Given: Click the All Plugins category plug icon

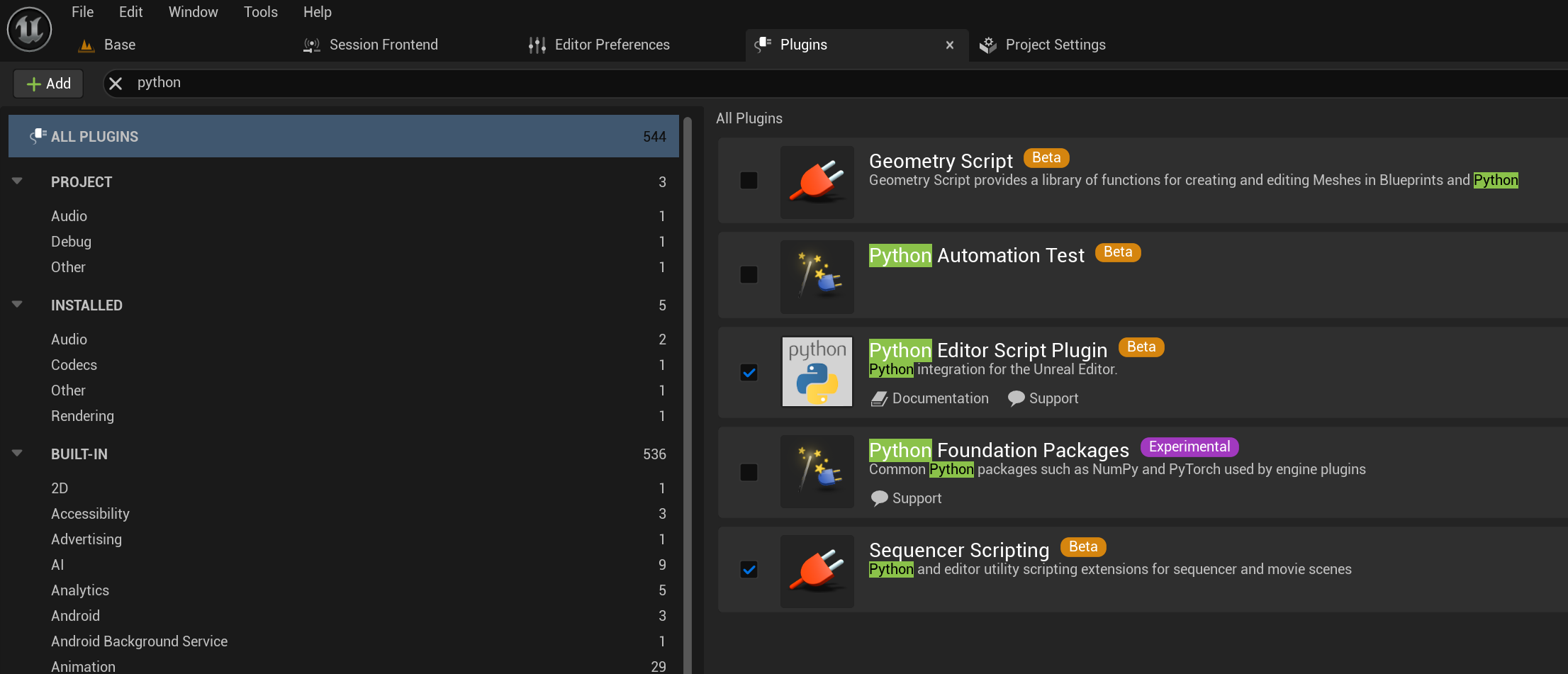Looking at the screenshot, I should [x=38, y=136].
